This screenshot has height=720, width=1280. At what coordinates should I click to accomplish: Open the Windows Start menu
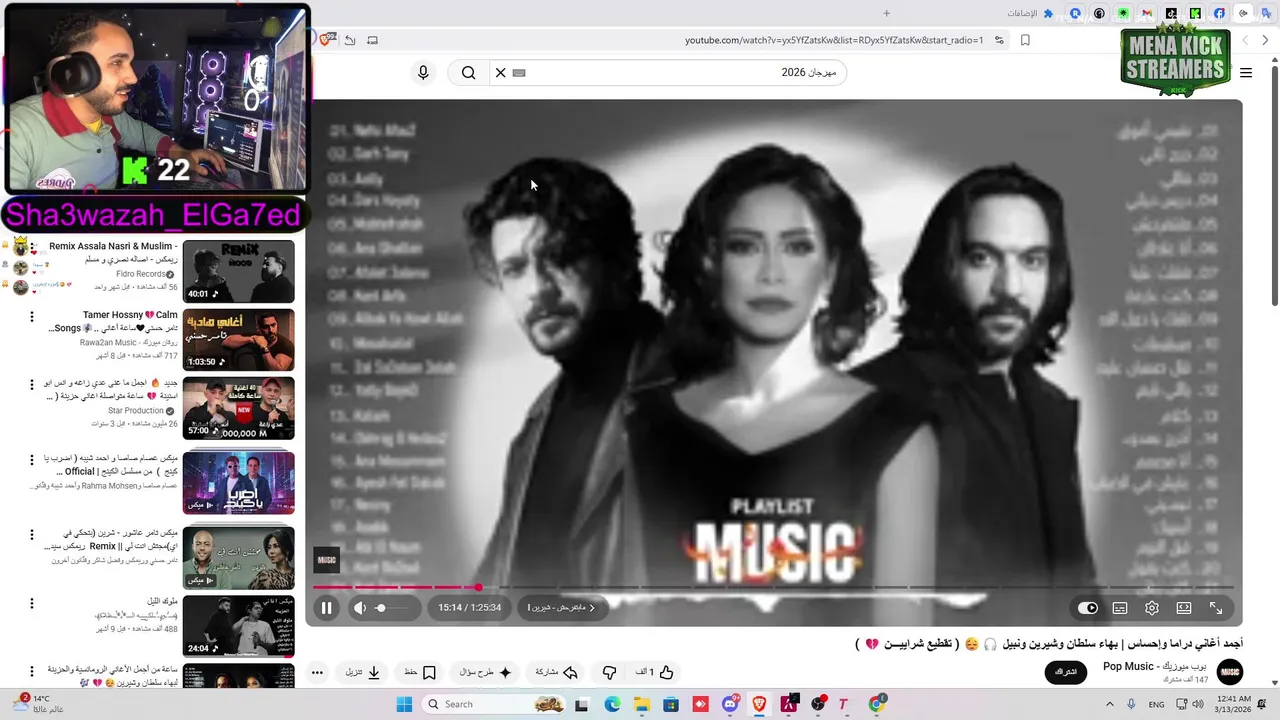pos(404,704)
